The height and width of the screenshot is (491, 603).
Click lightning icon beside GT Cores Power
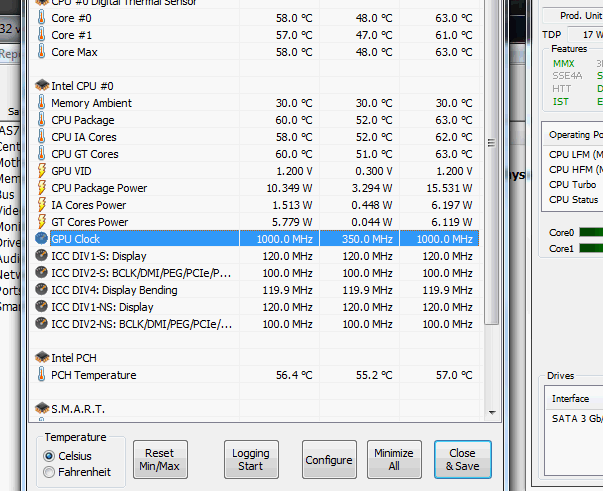(x=42, y=221)
